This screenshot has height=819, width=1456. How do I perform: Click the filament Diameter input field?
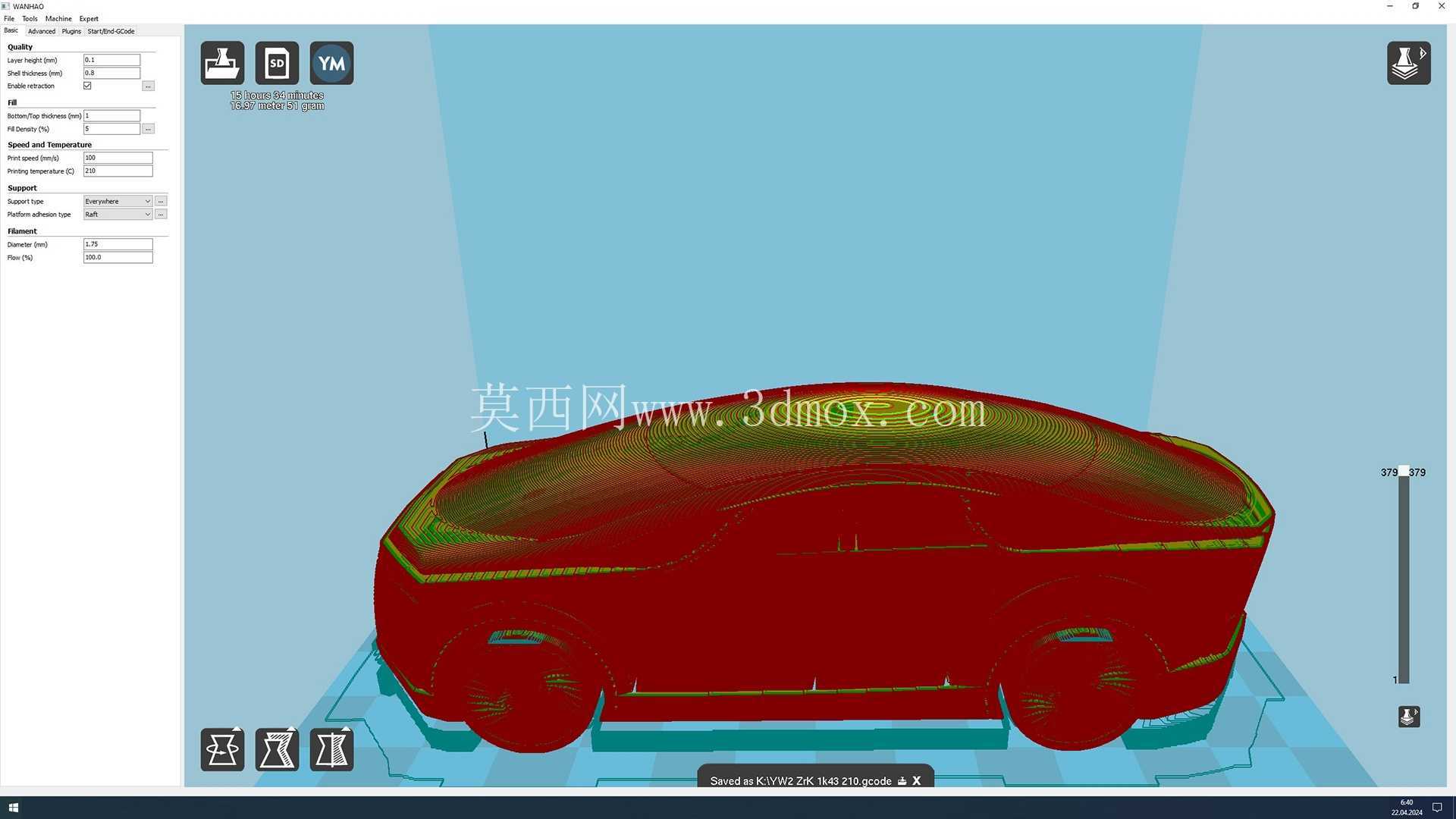(x=118, y=244)
